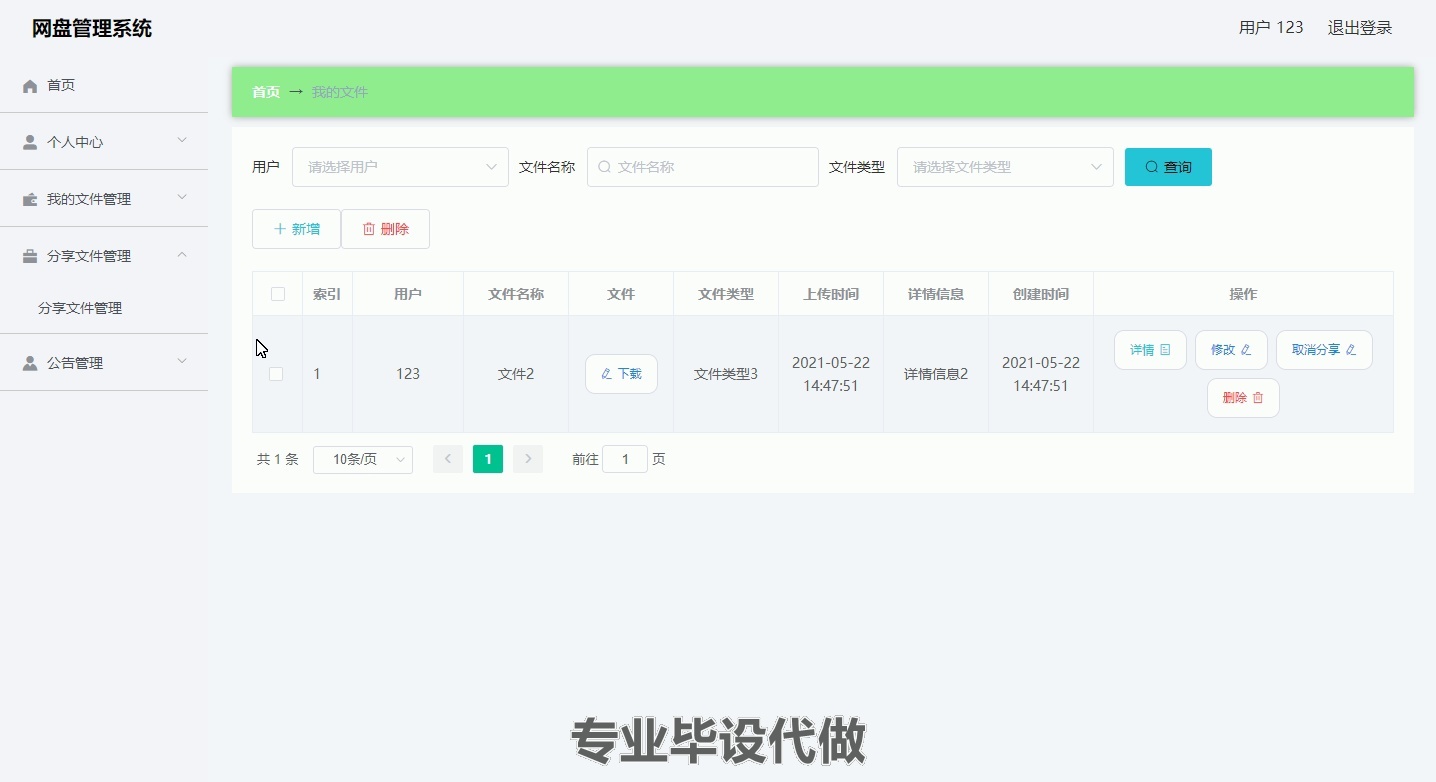Open 详情 for 文件2

1150,350
